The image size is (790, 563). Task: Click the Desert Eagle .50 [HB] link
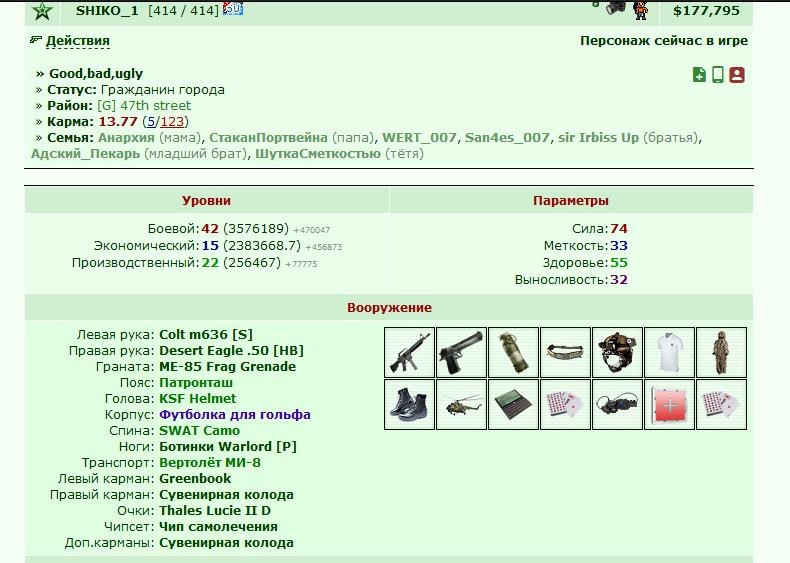click(231, 351)
